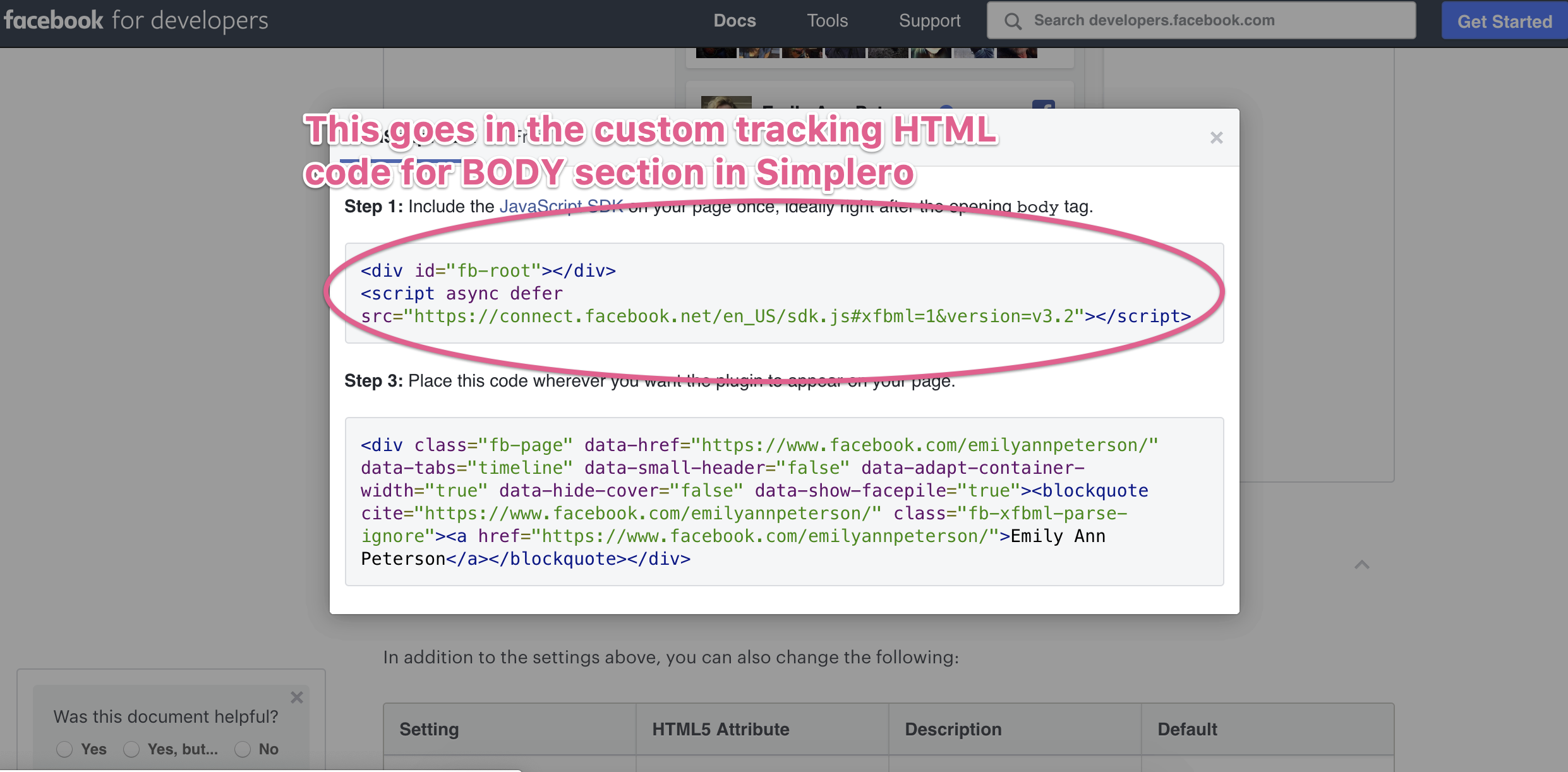Image resolution: width=1568 pixels, height=772 pixels.
Task: Open the Tools menu
Action: pyautogui.click(x=828, y=21)
